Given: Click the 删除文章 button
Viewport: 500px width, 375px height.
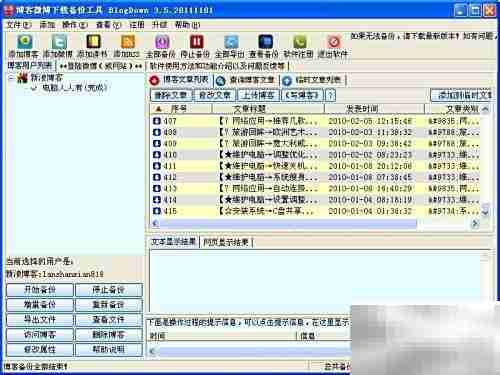Looking at the screenshot, I should (x=171, y=95).
